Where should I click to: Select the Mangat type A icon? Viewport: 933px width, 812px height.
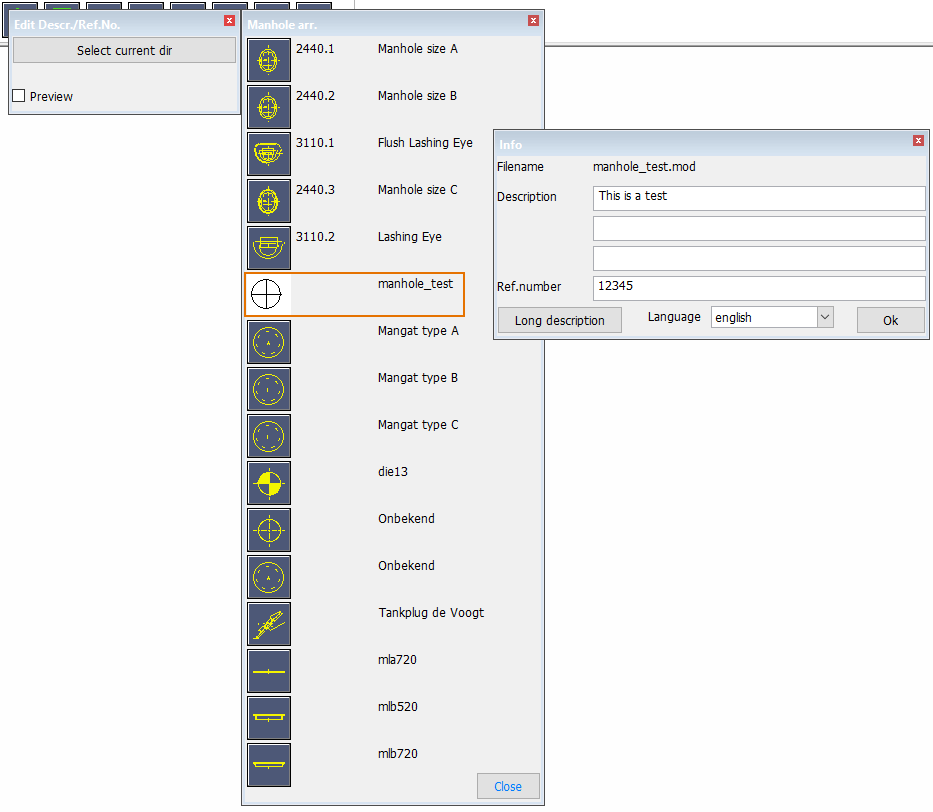coord(268,342)
